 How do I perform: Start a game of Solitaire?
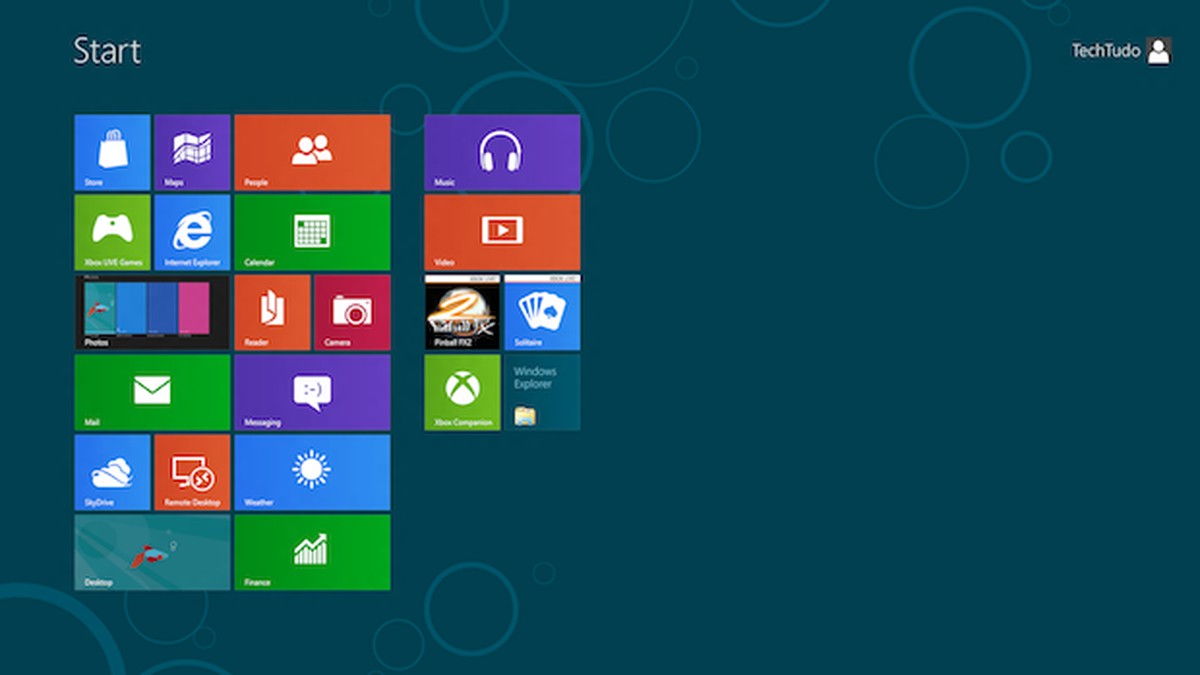point(542,312)
